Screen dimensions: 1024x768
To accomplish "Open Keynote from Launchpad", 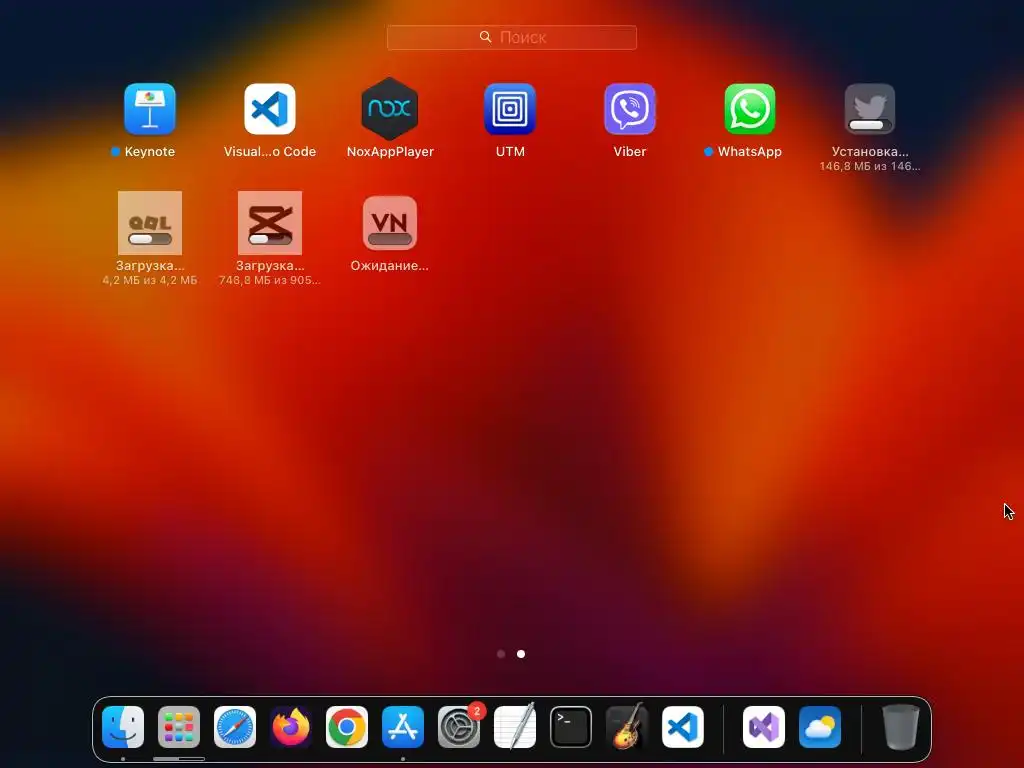I will tap(150, 108).
